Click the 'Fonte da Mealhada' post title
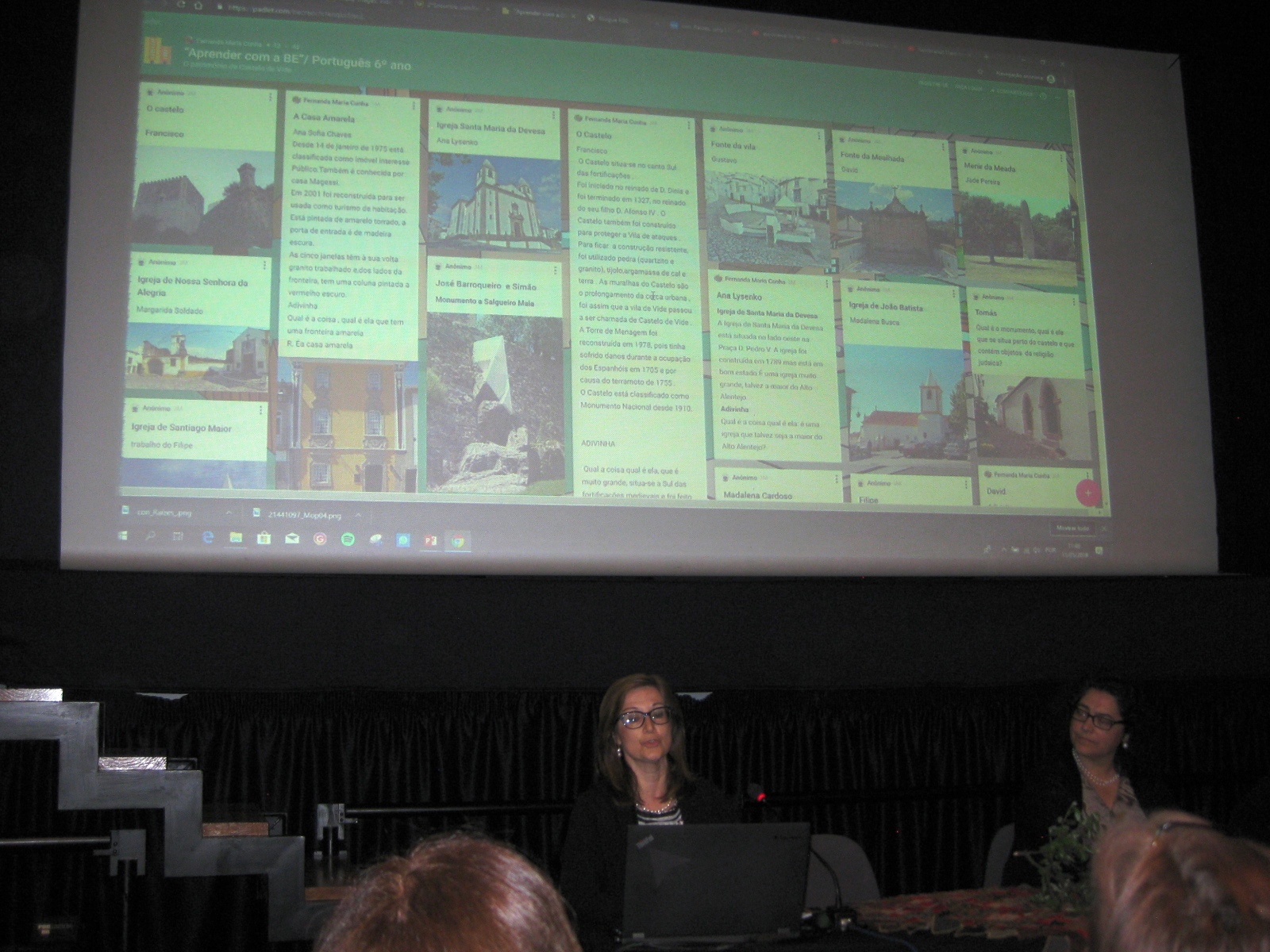Screen dimensions: 1270x952 point(872,156)
